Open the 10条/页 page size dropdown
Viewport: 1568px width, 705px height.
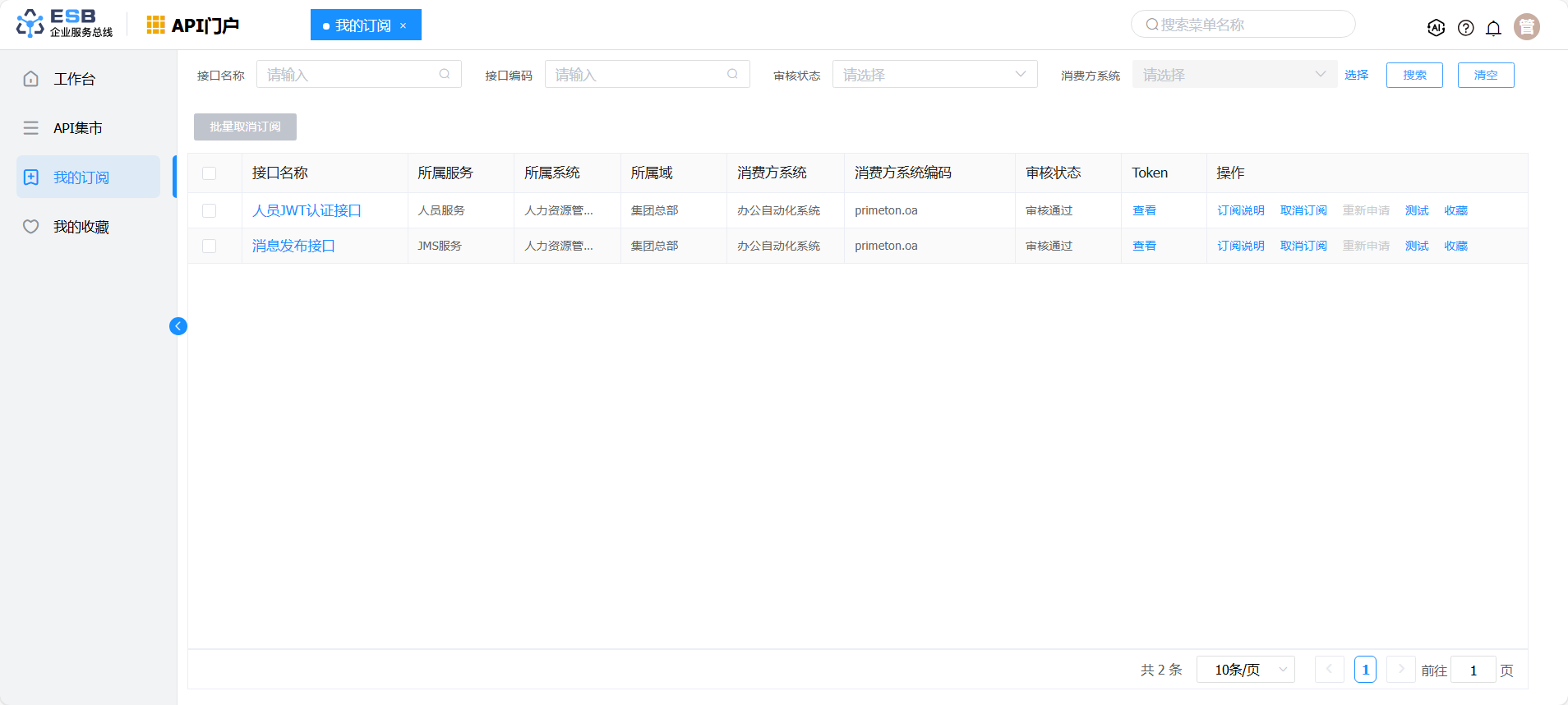pos(1245,670)
